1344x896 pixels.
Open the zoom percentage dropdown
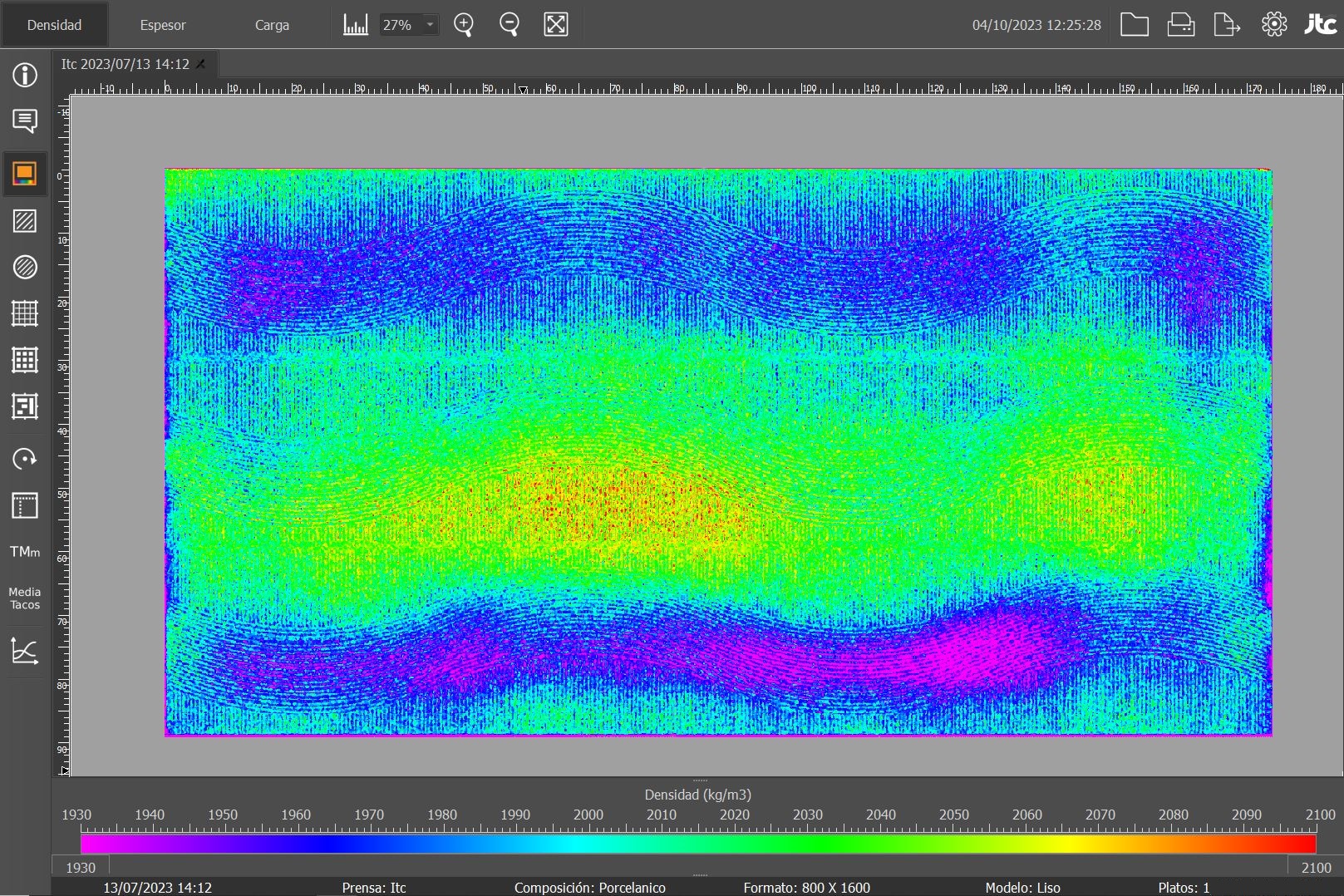[430, 25]
